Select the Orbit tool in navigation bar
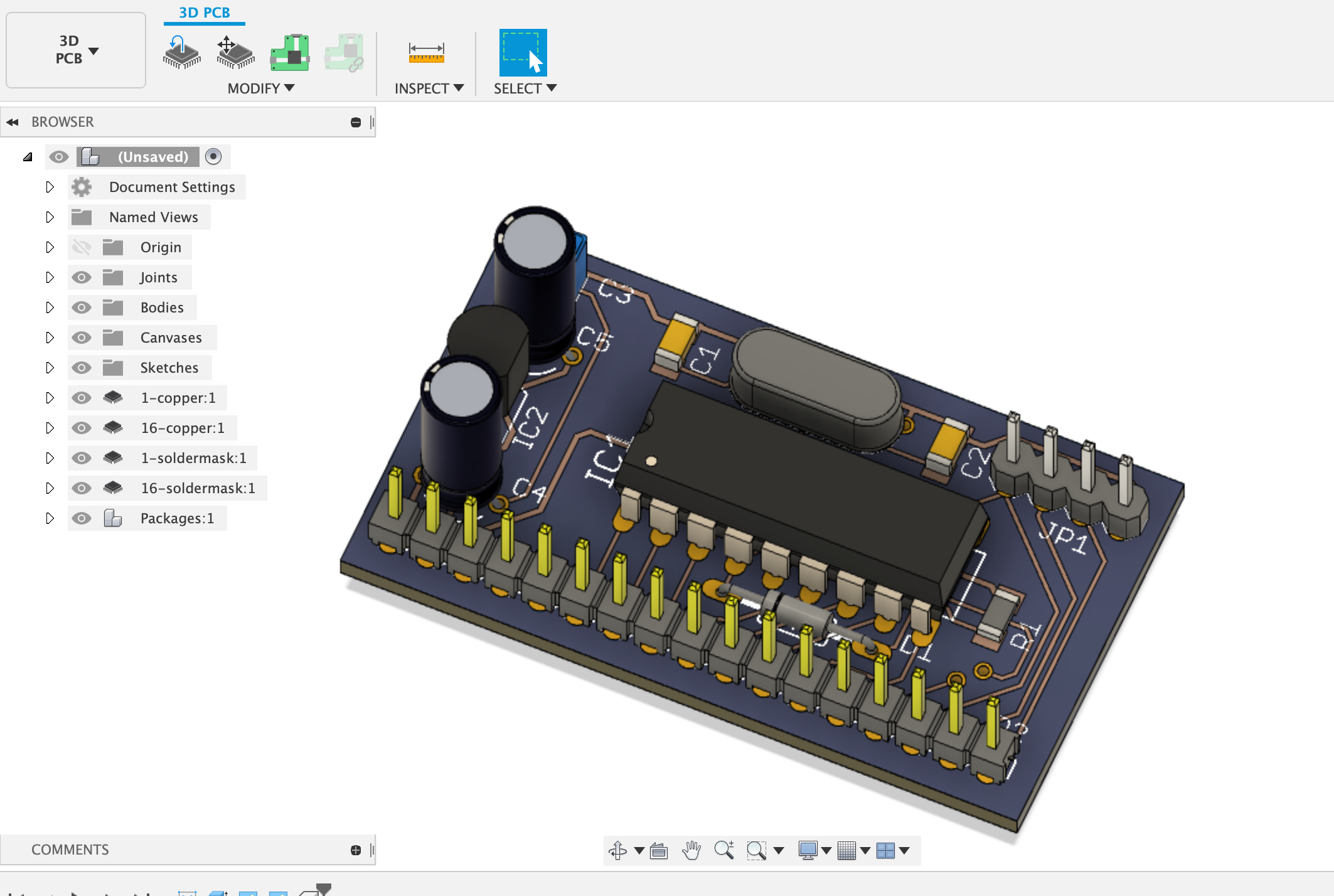The height and width of the screenshot is (896, 1334). 619,850
